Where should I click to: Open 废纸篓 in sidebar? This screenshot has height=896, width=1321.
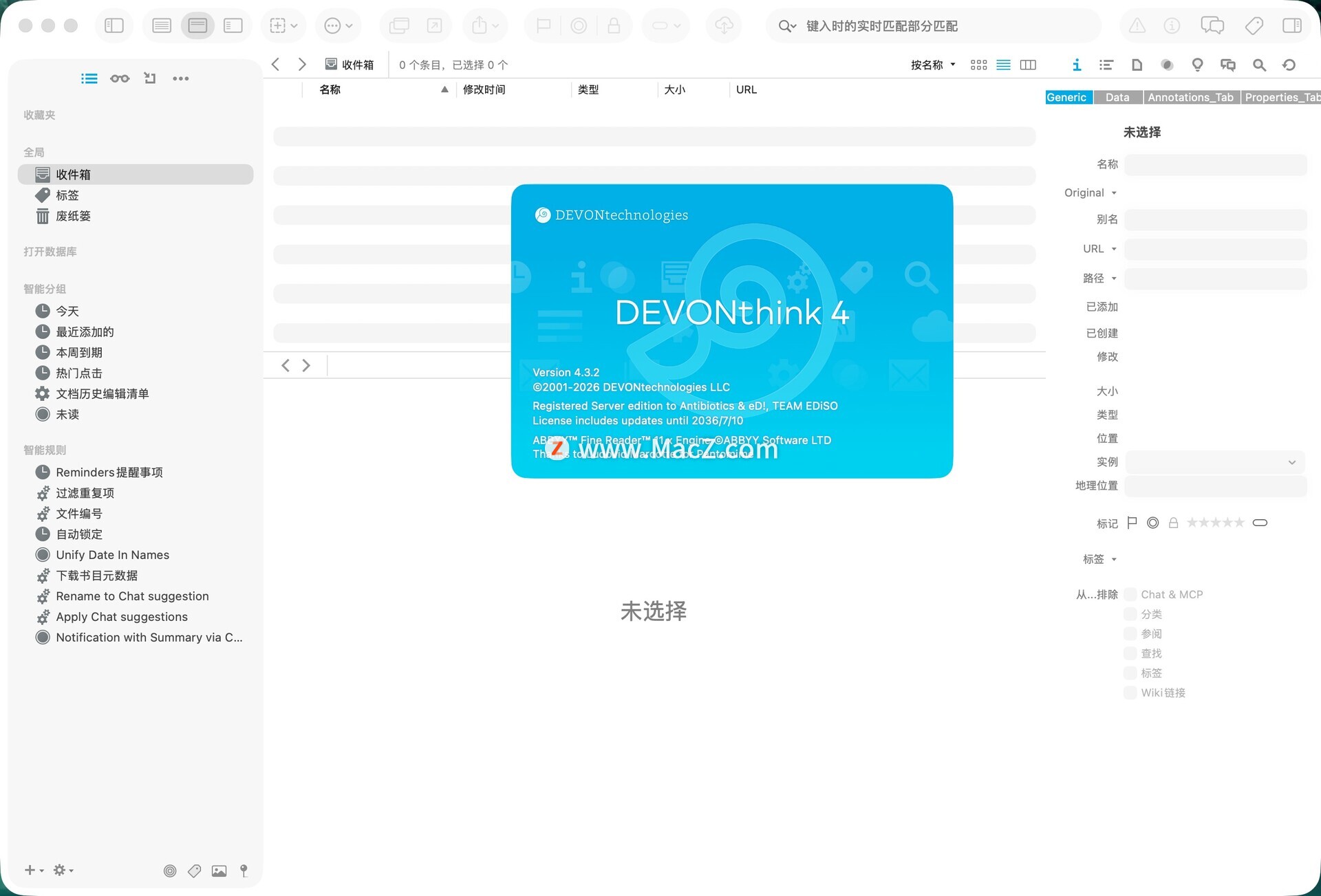pyautogui.click(x=136, y=216)
